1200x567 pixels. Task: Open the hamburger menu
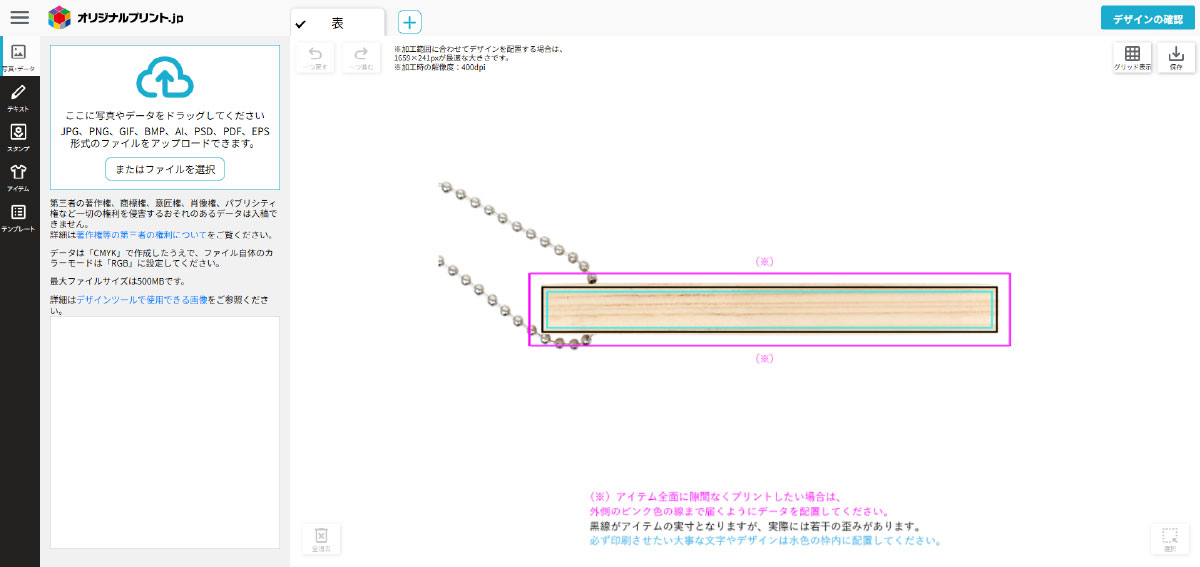pyautogui.click(x=19, y=18)
